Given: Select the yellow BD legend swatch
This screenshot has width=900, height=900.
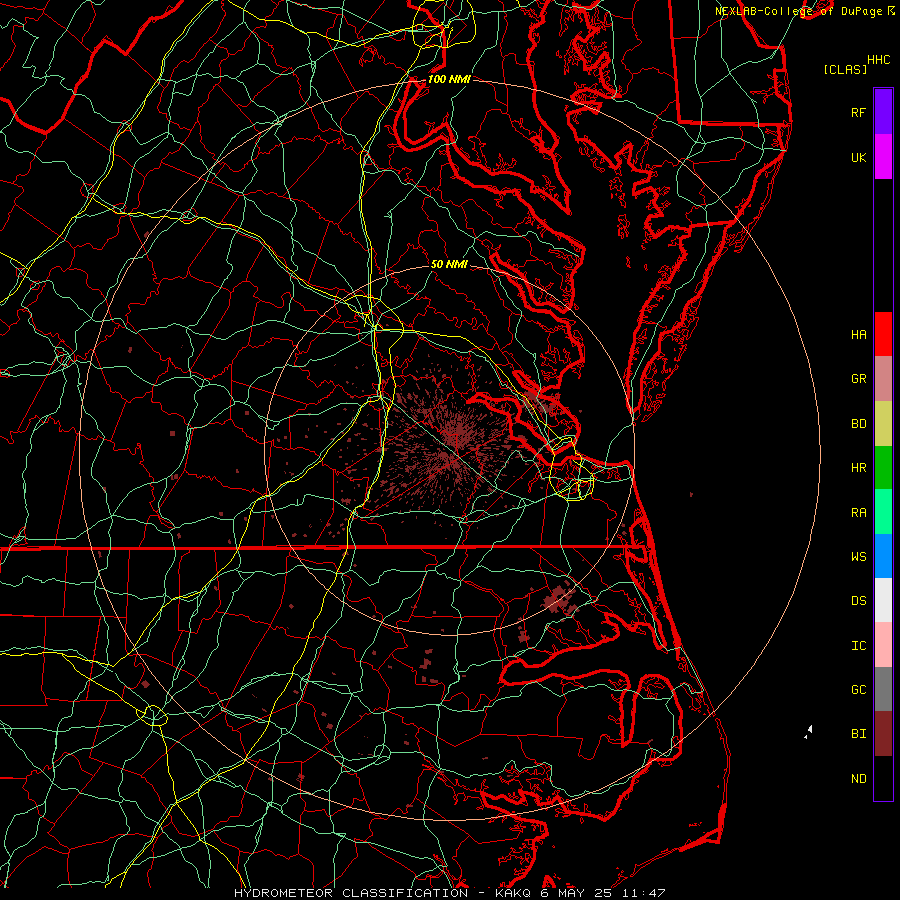Looking at the screenshot, I should point(883,424).
